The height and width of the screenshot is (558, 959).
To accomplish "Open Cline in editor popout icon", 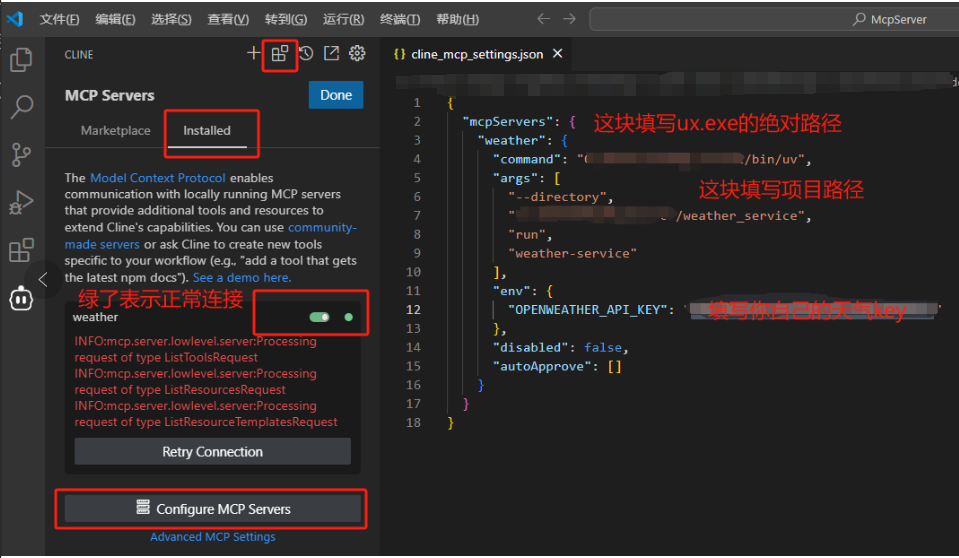I will (x=331, y=54).
